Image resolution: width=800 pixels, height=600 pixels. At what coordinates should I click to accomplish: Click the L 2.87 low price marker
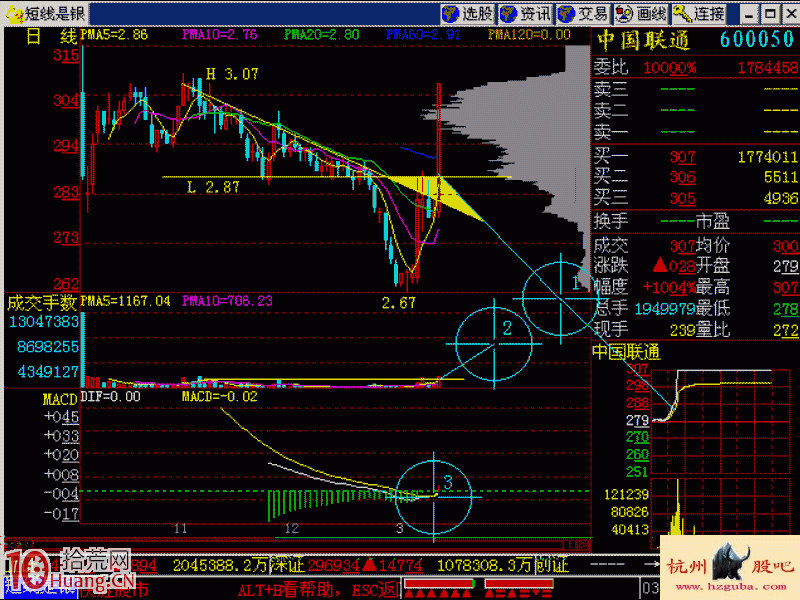213,187
